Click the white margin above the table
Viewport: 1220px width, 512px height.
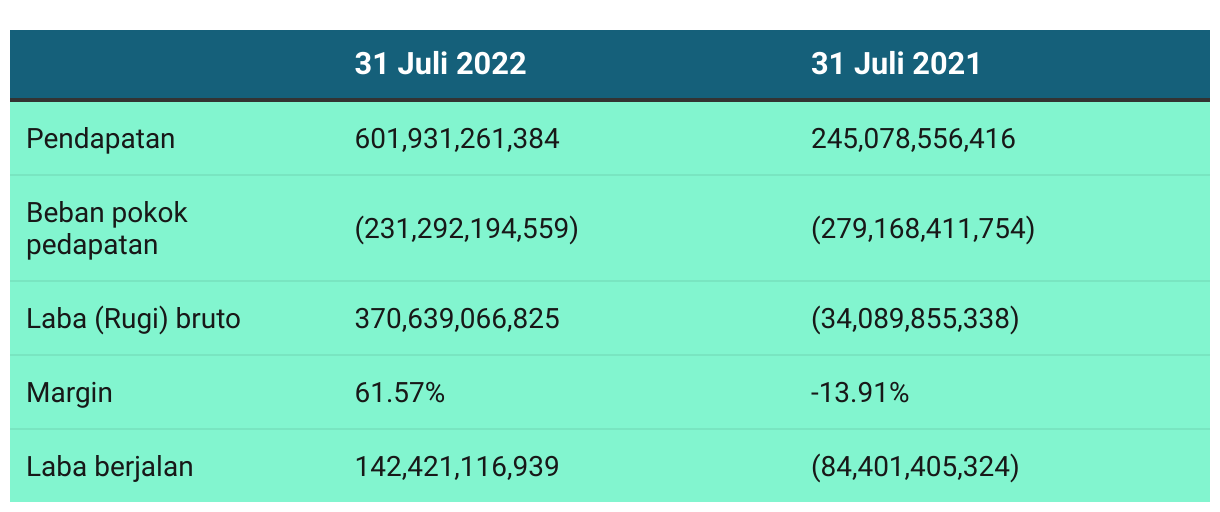click(x=610, y=14)
